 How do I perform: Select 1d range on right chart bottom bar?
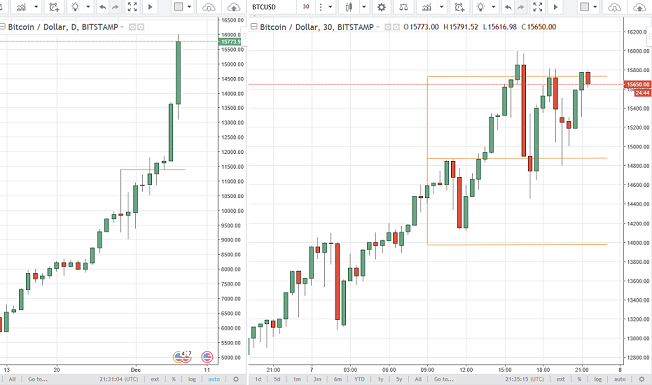click(x=258, y=379)
